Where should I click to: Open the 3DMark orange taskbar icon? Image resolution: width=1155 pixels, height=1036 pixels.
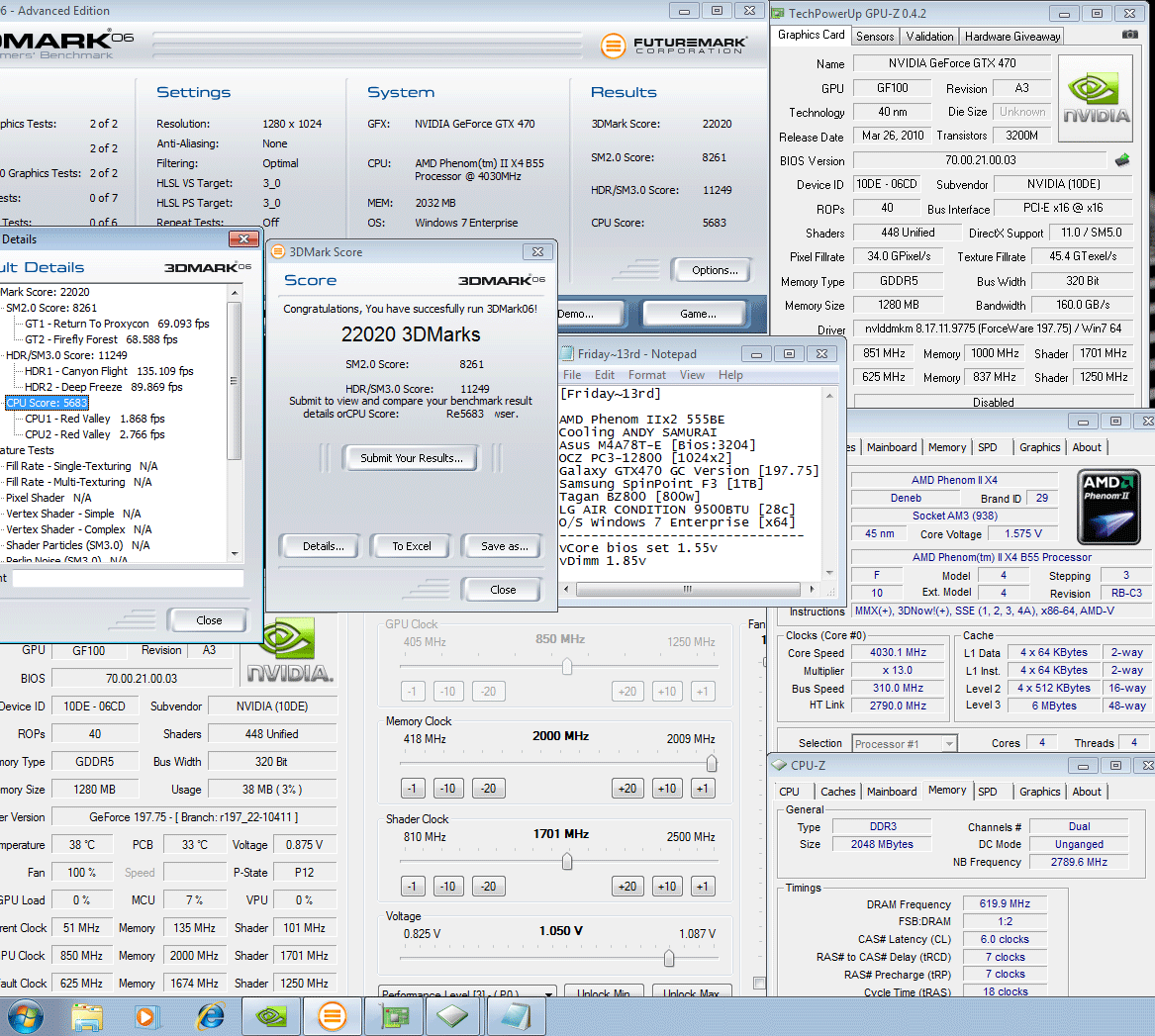(x=333, y=1016)
